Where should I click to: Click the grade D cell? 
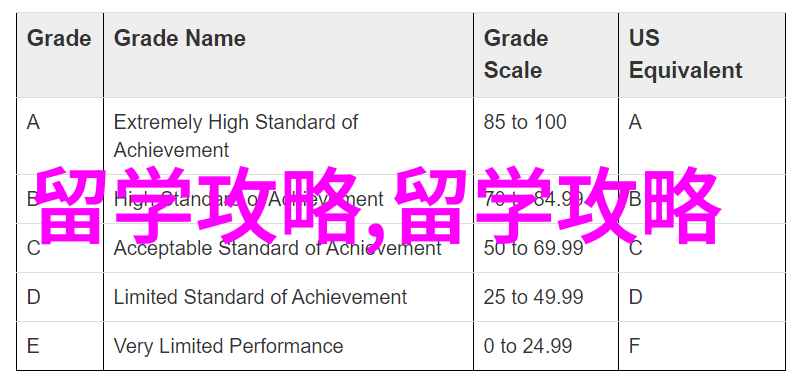[x=60, y=297]
